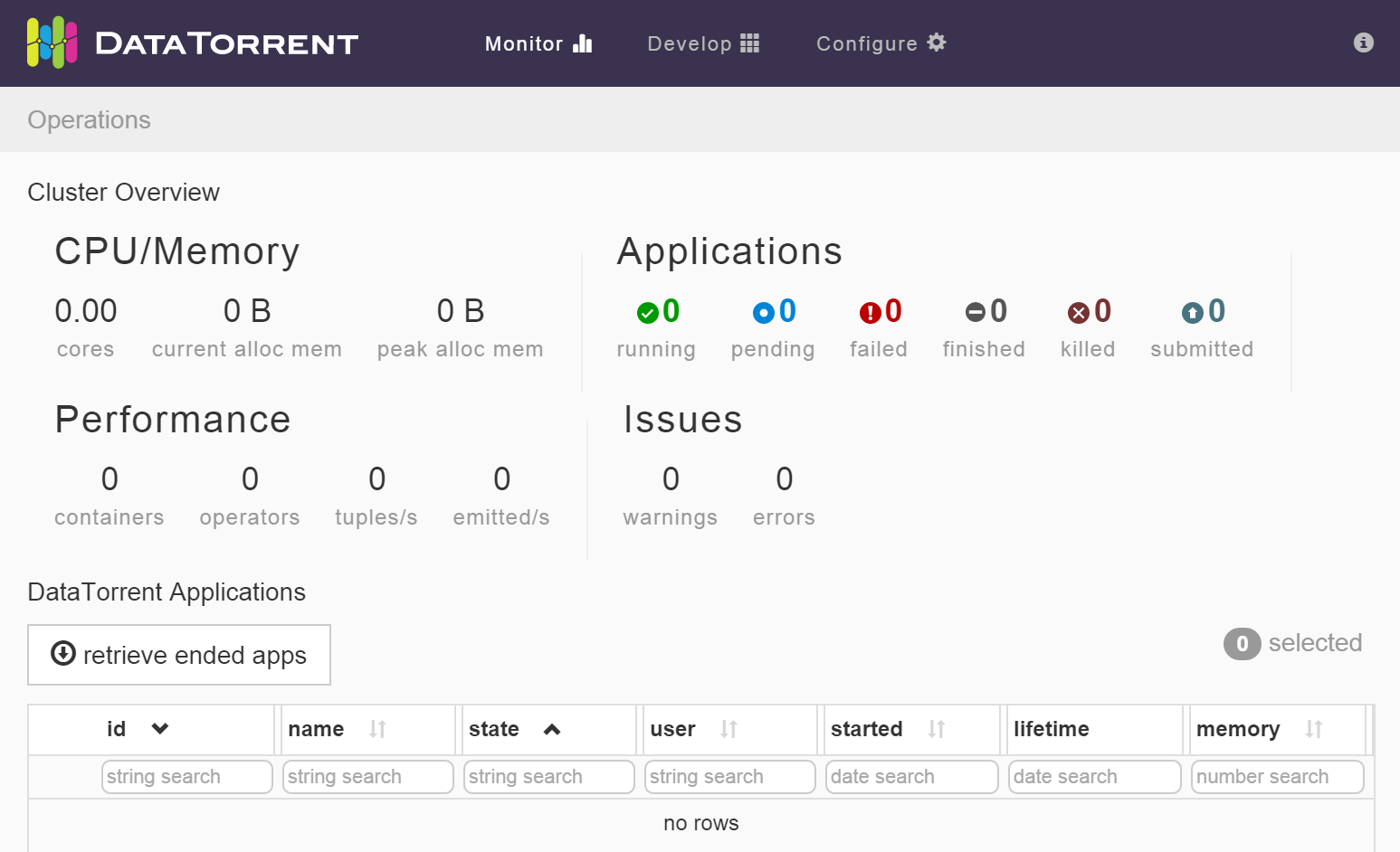Focus the memory number search field
The height and width of the screenshot is (852, 1400).
[x=1278, y=777]
